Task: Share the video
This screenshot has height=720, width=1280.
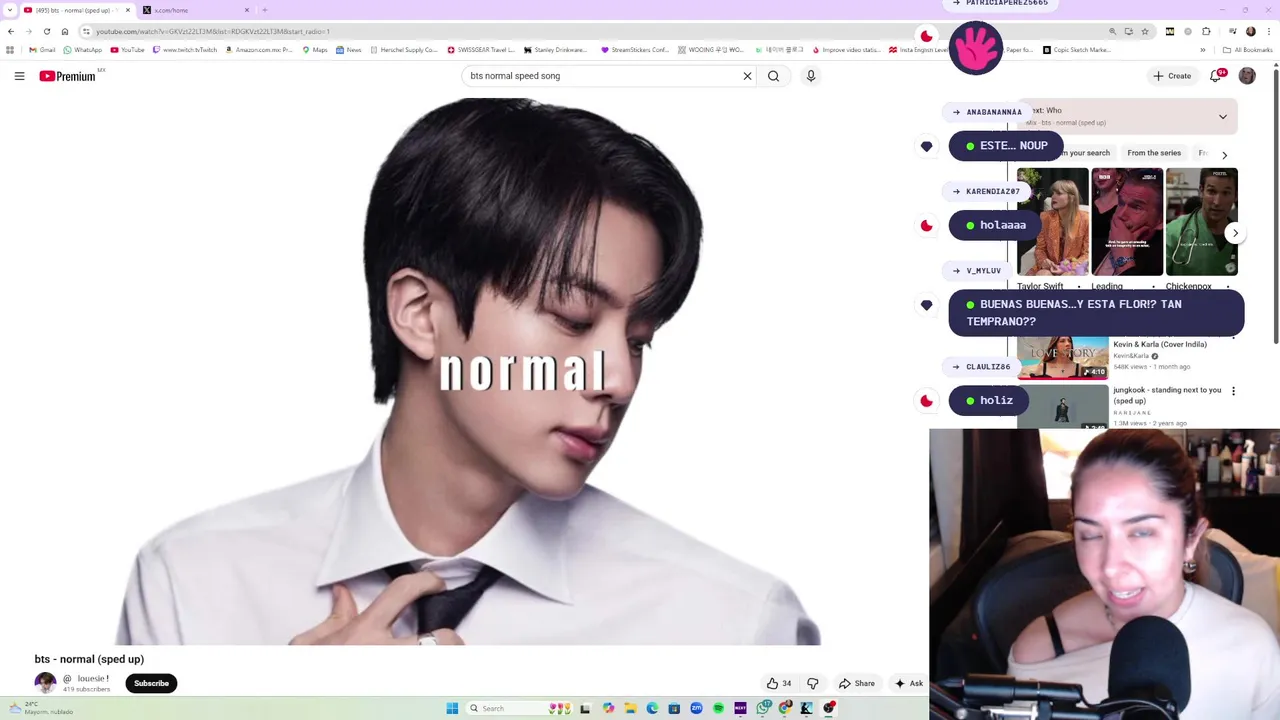Action: click(x=857, y=684)
